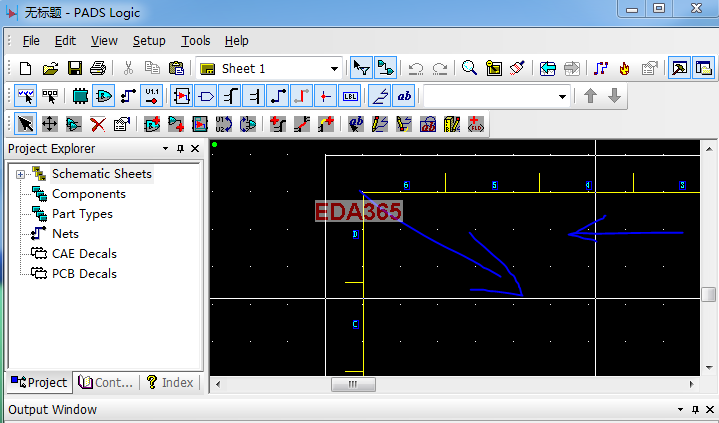This screenshot has height=423, width=719.
Task: Open Properties in the editing toolbar
Action: pyautogui.click(x=122, y=124)
